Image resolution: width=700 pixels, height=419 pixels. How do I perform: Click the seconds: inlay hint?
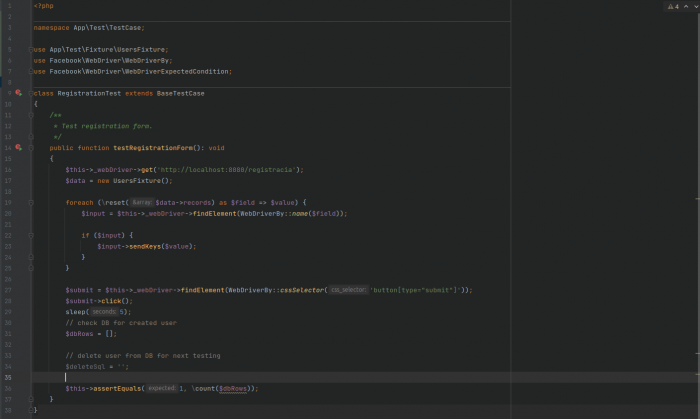pos(104,311)
